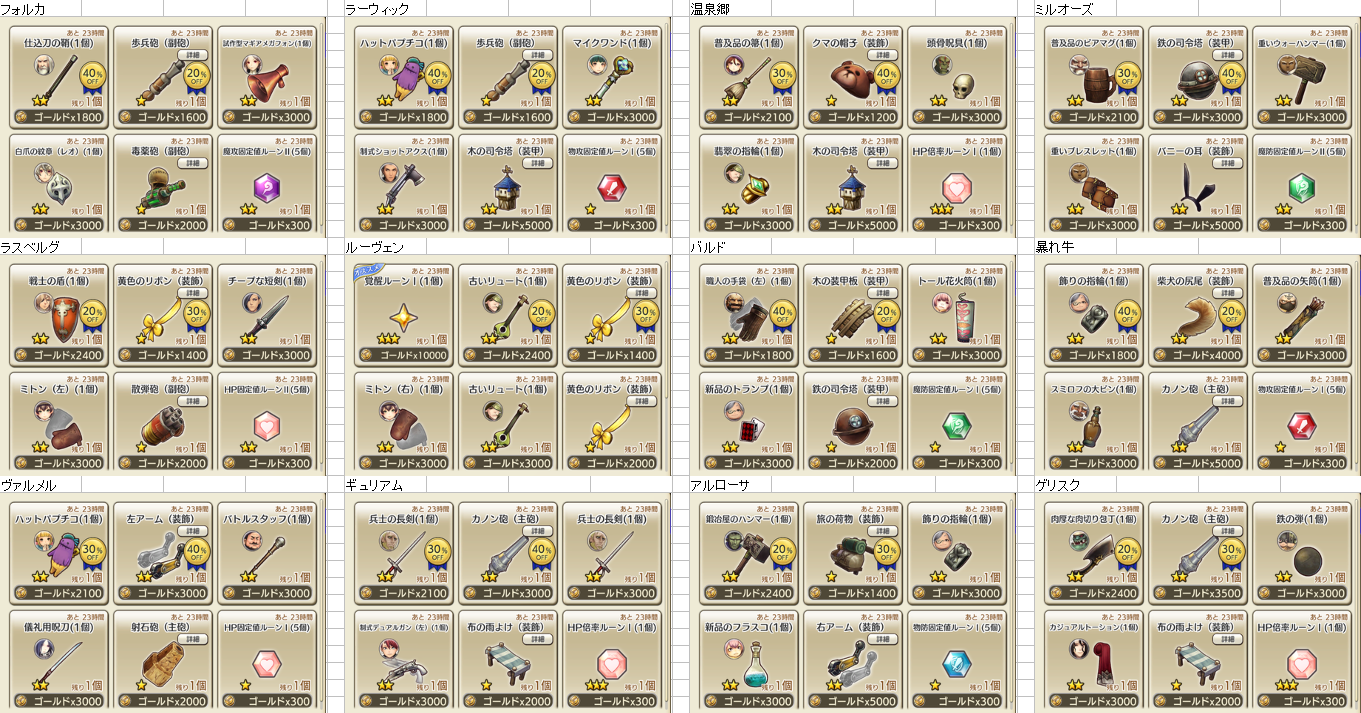This screenshot has height=713, width=1361.
Task: Click the ゴールドx10000 price bar
Action: [404, 354]
